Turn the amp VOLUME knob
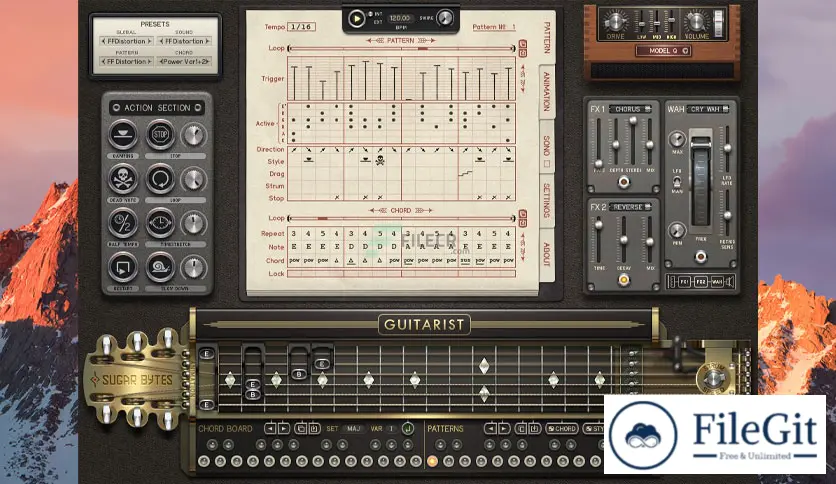Image resolution: width=836 pixels, height=484 pixels. coord(696,22)
